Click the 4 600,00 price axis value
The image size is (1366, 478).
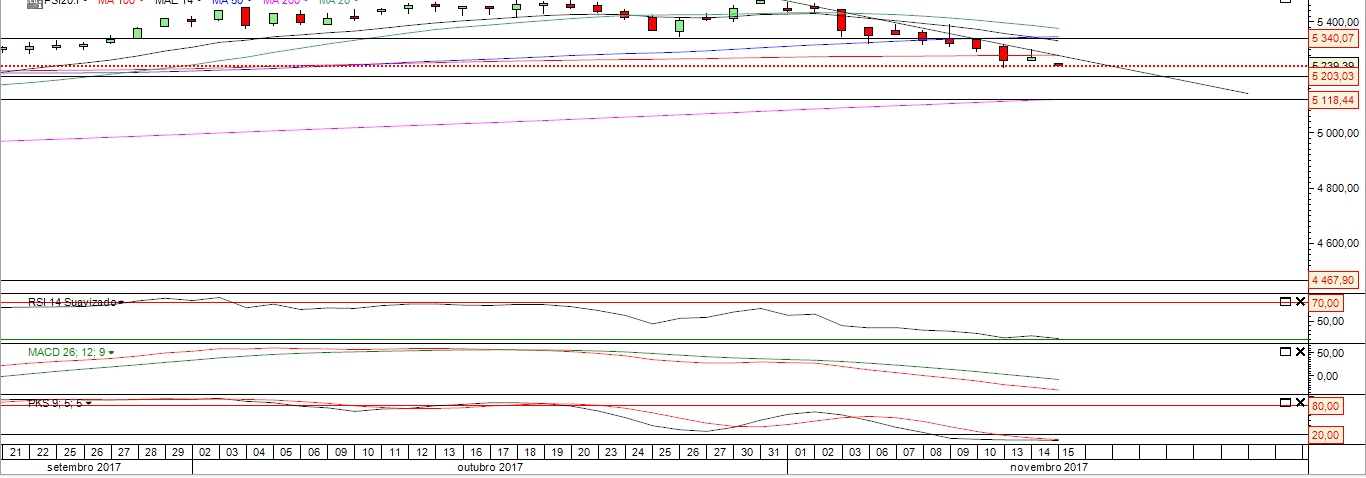pyautogui.click(x=1338, y=243)
